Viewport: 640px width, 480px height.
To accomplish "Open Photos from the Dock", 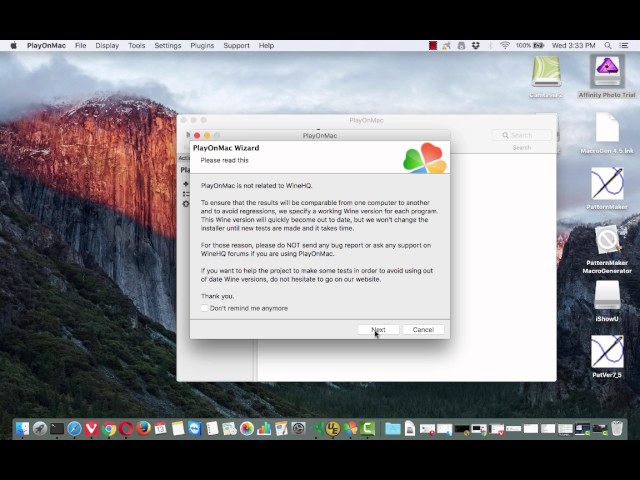I will [x=247, y=429].
